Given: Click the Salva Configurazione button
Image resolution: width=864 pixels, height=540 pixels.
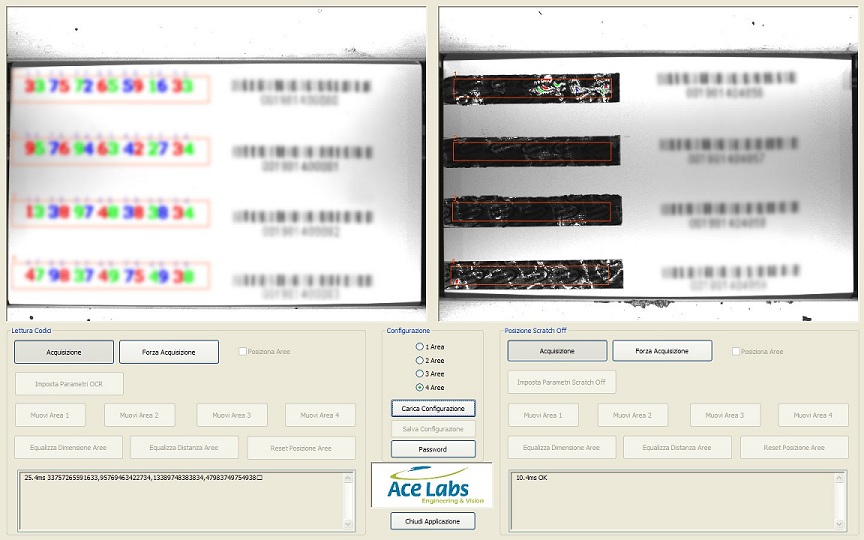Looking at the screenshot, I should pos(433,429).
